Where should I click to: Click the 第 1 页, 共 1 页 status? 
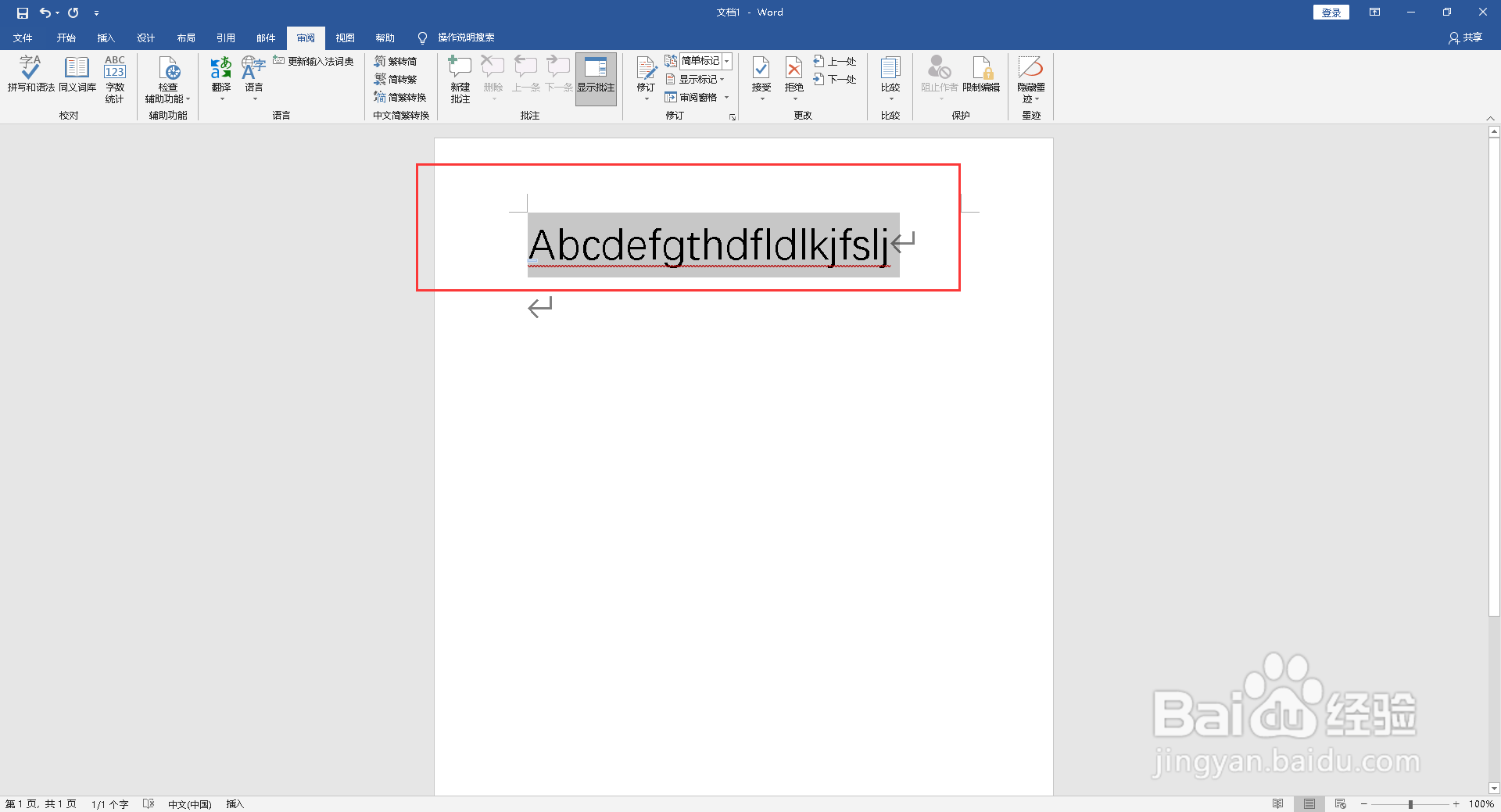[x=41, y=804]
